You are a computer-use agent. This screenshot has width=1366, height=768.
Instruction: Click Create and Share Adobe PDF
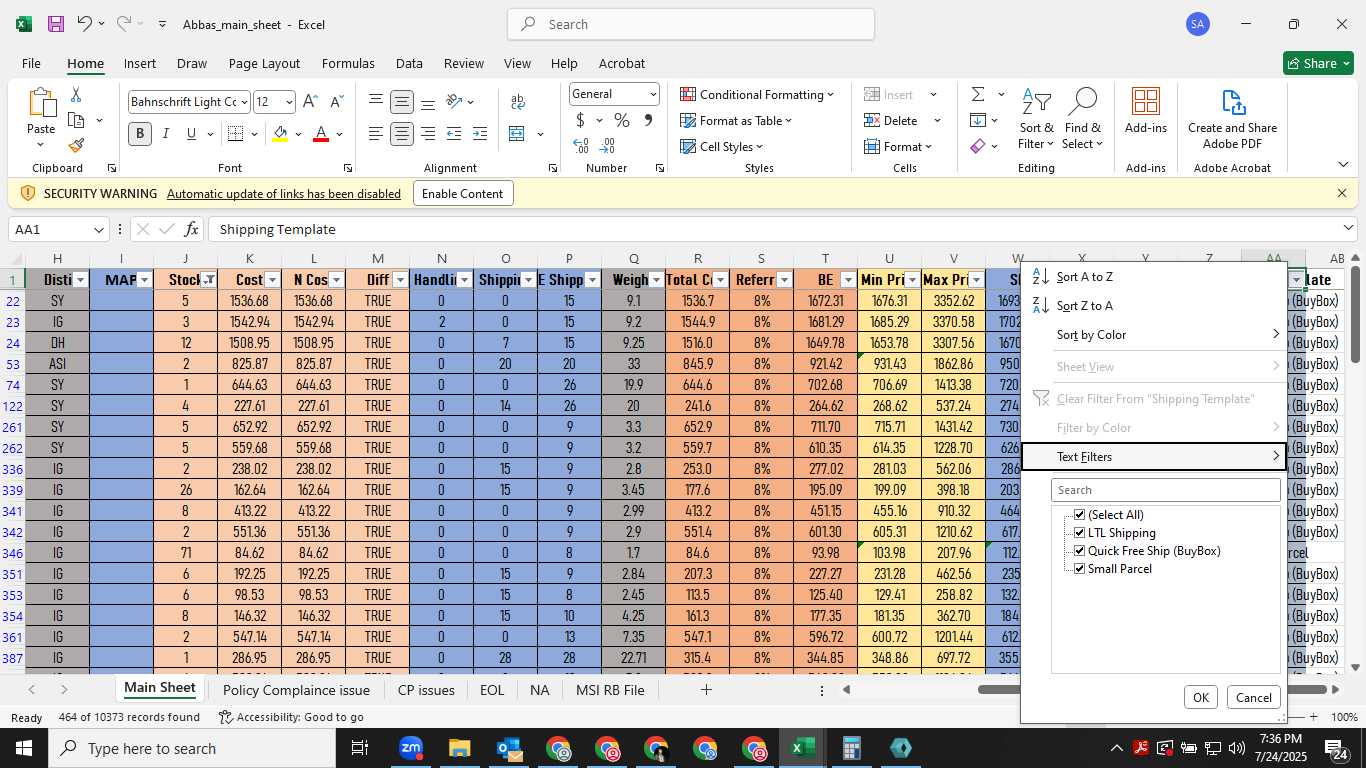pos(1232,118)
